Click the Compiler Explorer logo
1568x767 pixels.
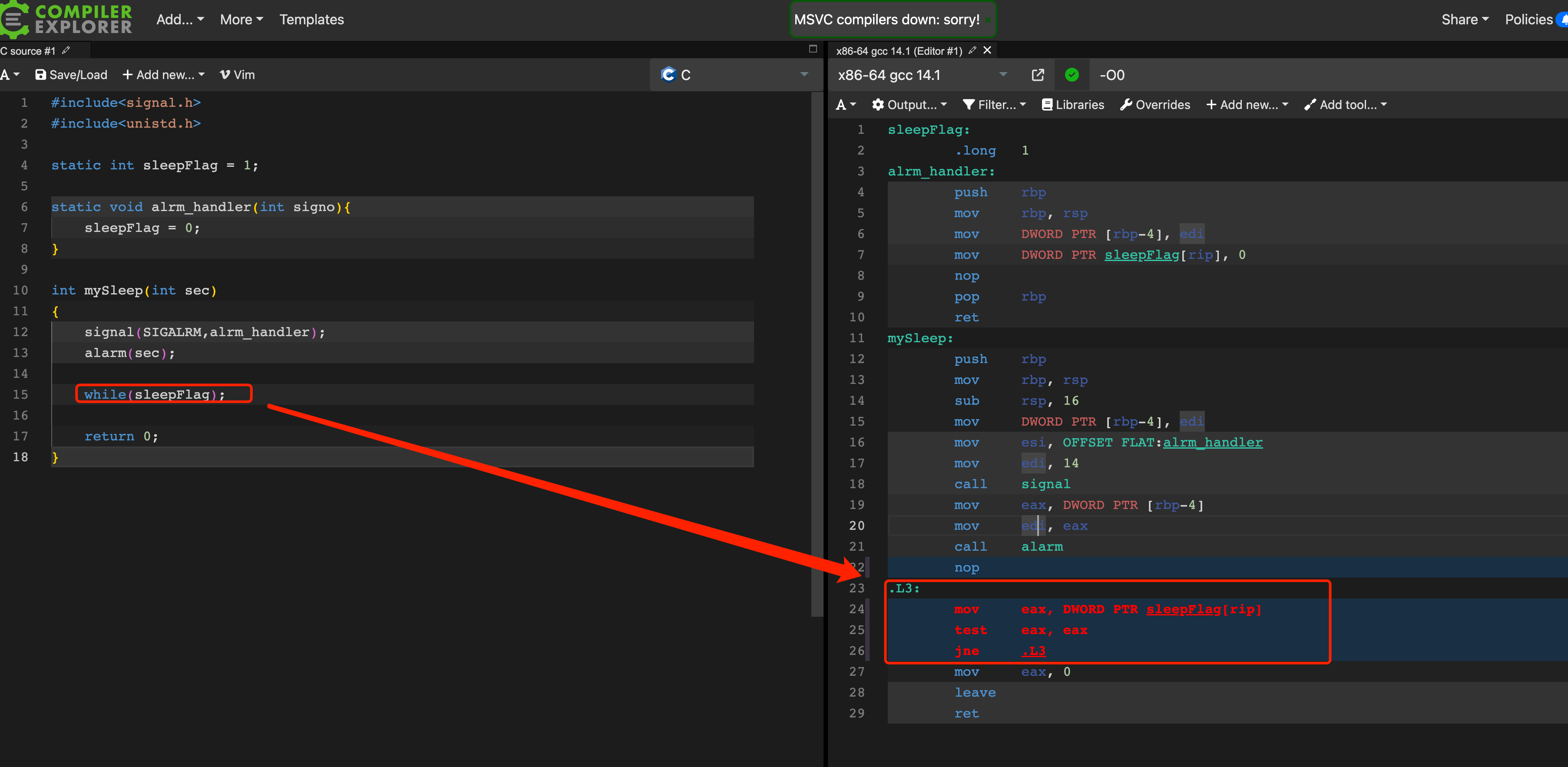click(x=66, y=19)
